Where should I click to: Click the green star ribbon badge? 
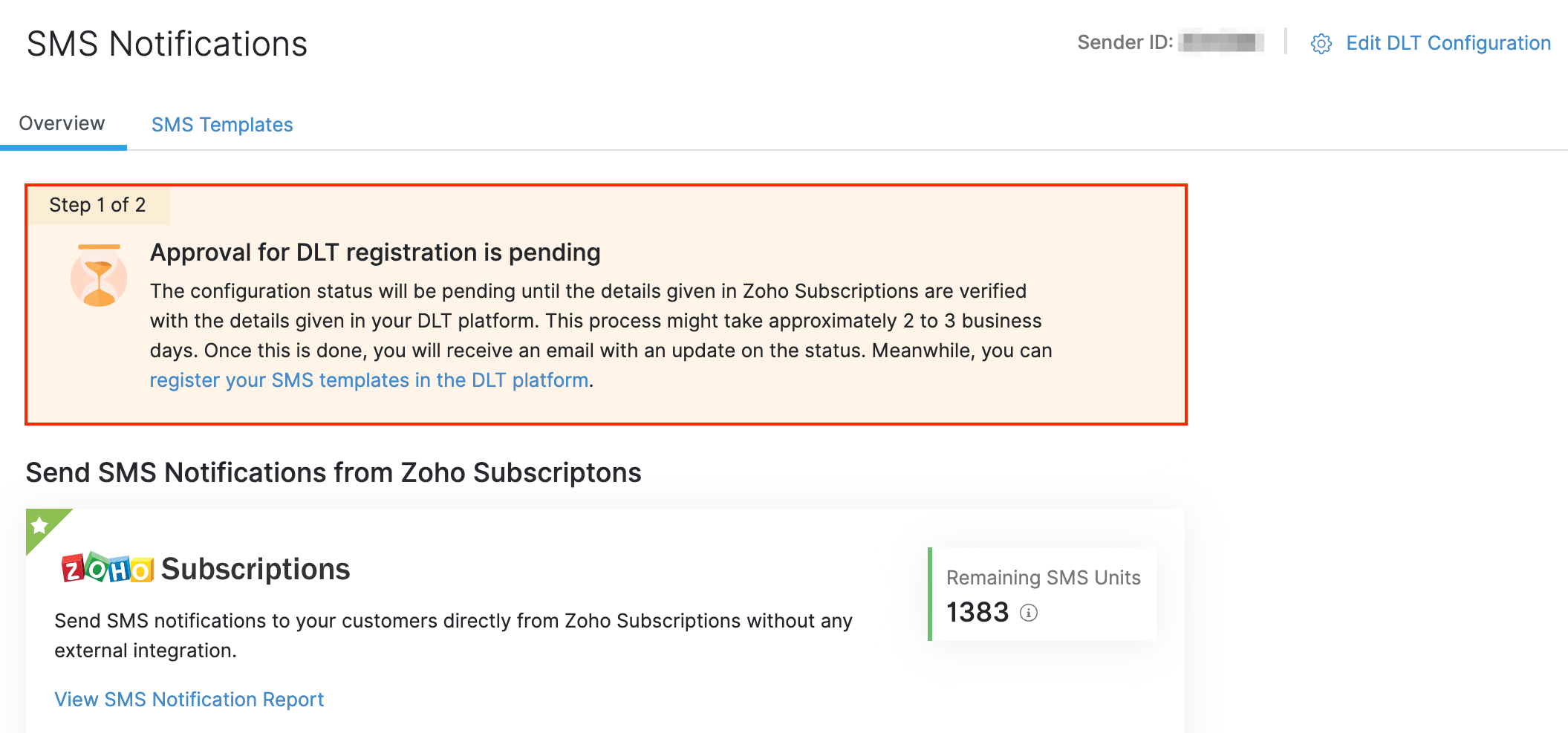[41, 525]
